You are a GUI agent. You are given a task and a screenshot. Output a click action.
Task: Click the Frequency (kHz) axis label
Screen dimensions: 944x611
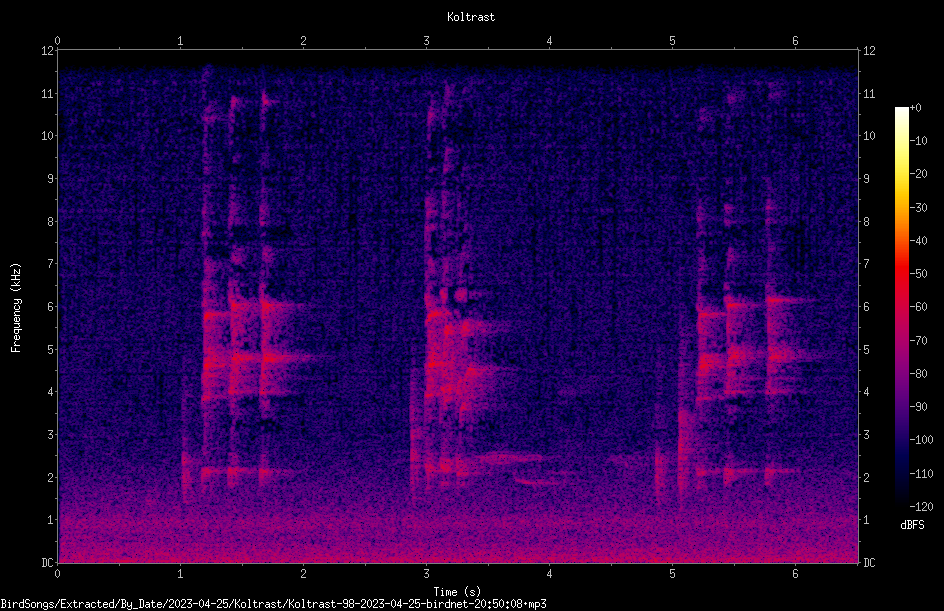pyautogui.click(x=16, y=308)
